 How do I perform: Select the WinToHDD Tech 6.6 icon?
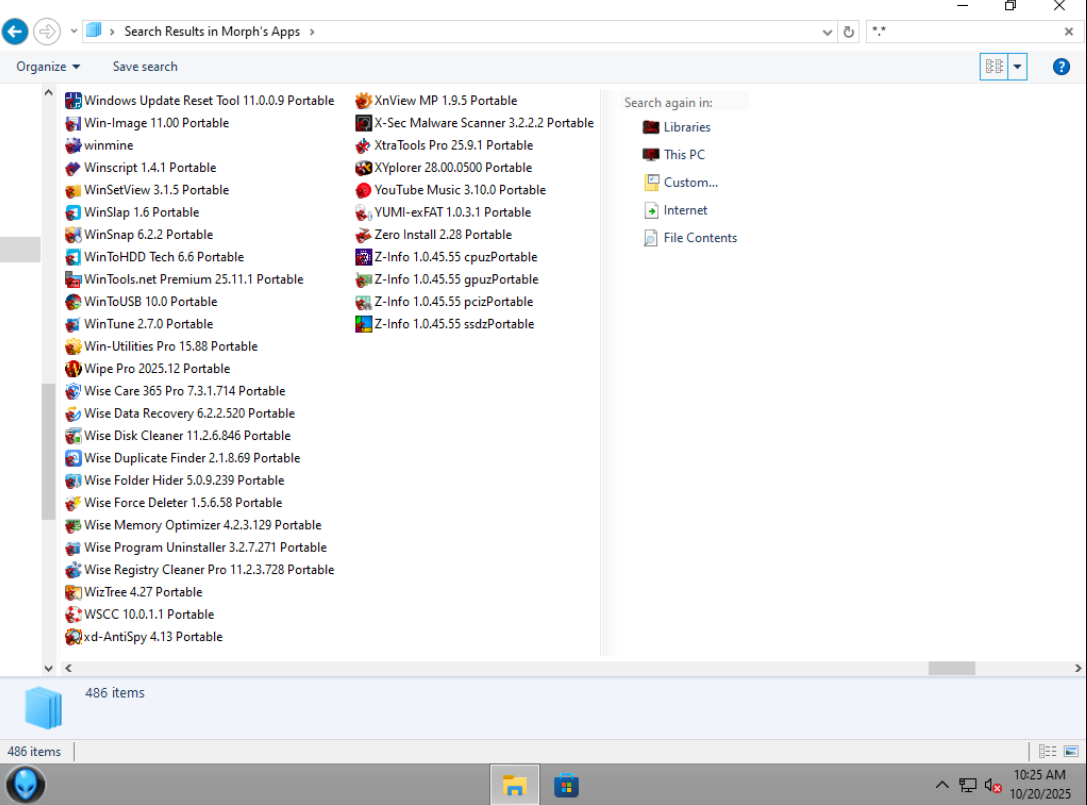click(x=73, y=257)
